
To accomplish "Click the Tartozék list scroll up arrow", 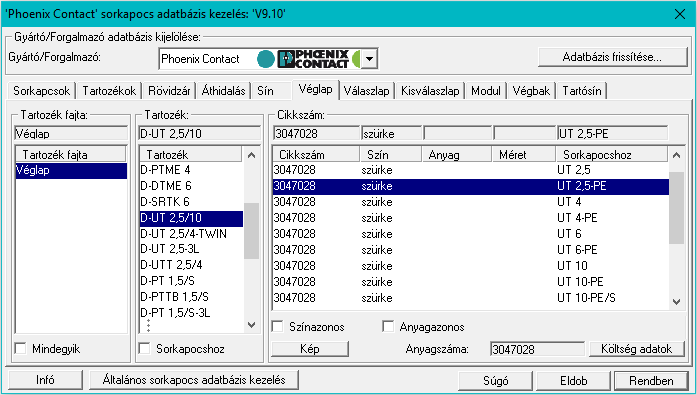I will coord(252,155).
